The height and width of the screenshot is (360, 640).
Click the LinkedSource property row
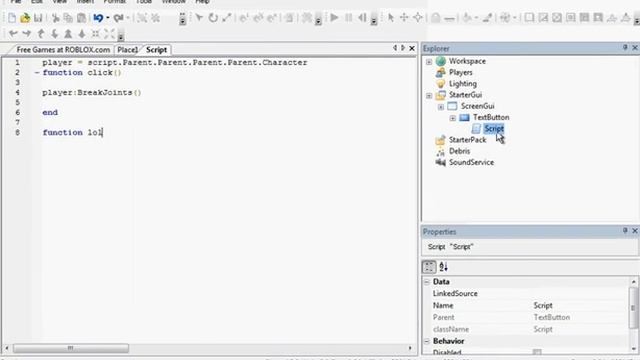pos(527,293)
